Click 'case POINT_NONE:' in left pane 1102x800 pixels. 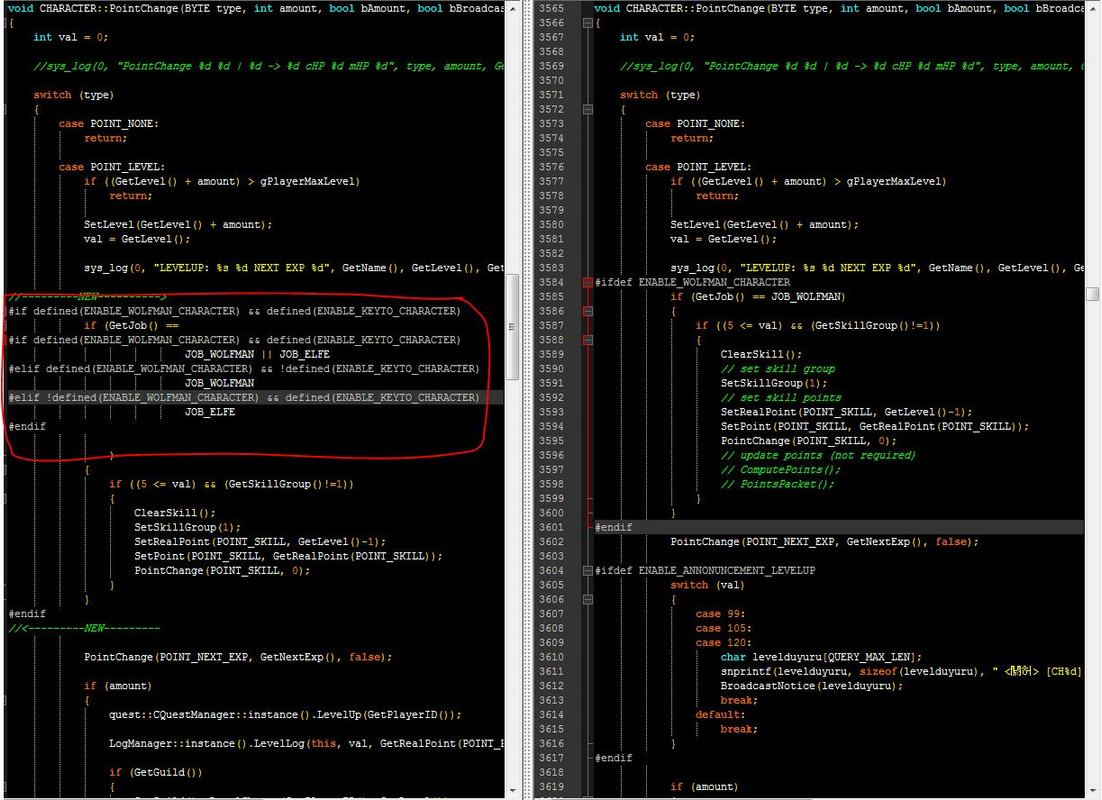point(109,124)
